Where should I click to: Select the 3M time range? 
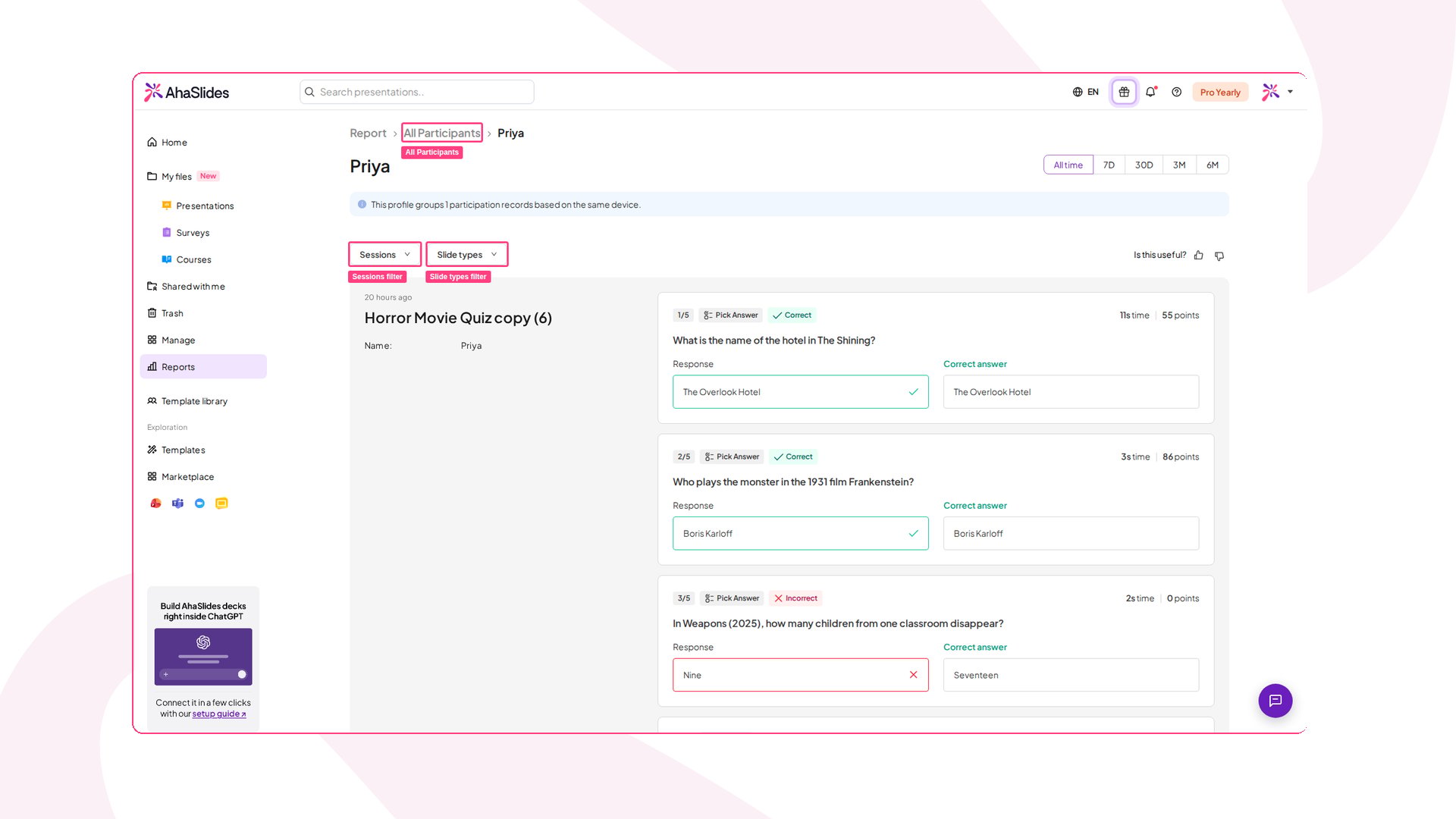tap(1179, 165)
